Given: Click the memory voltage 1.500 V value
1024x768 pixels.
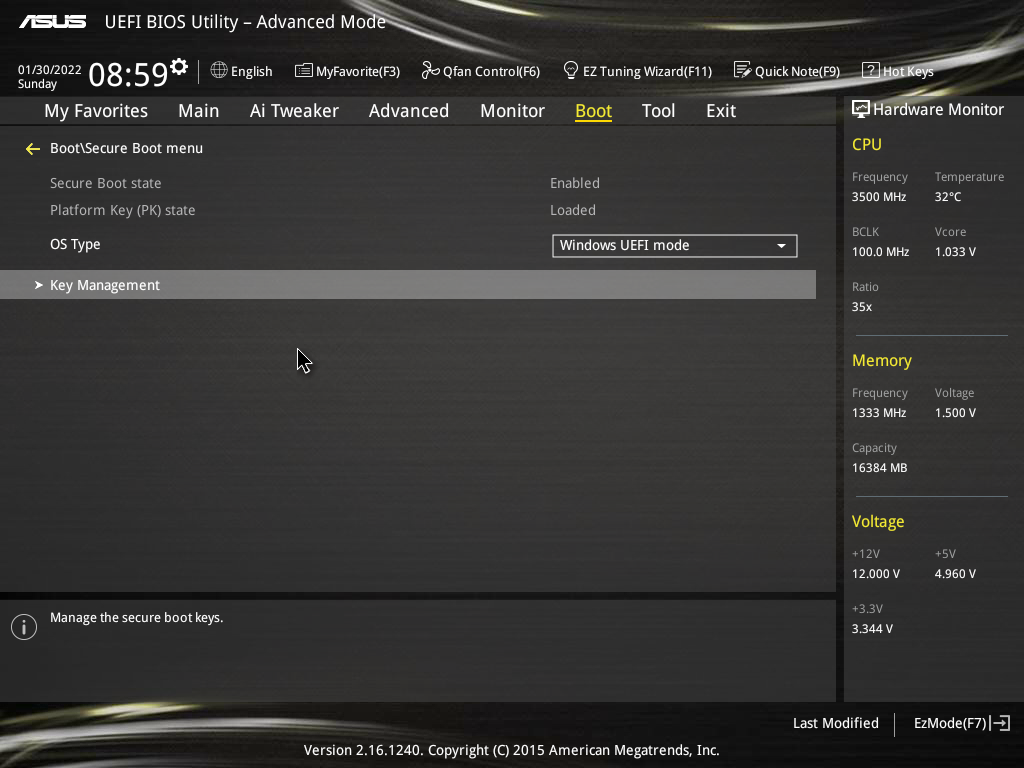Looking at the screenshot, I should [955, 413].
